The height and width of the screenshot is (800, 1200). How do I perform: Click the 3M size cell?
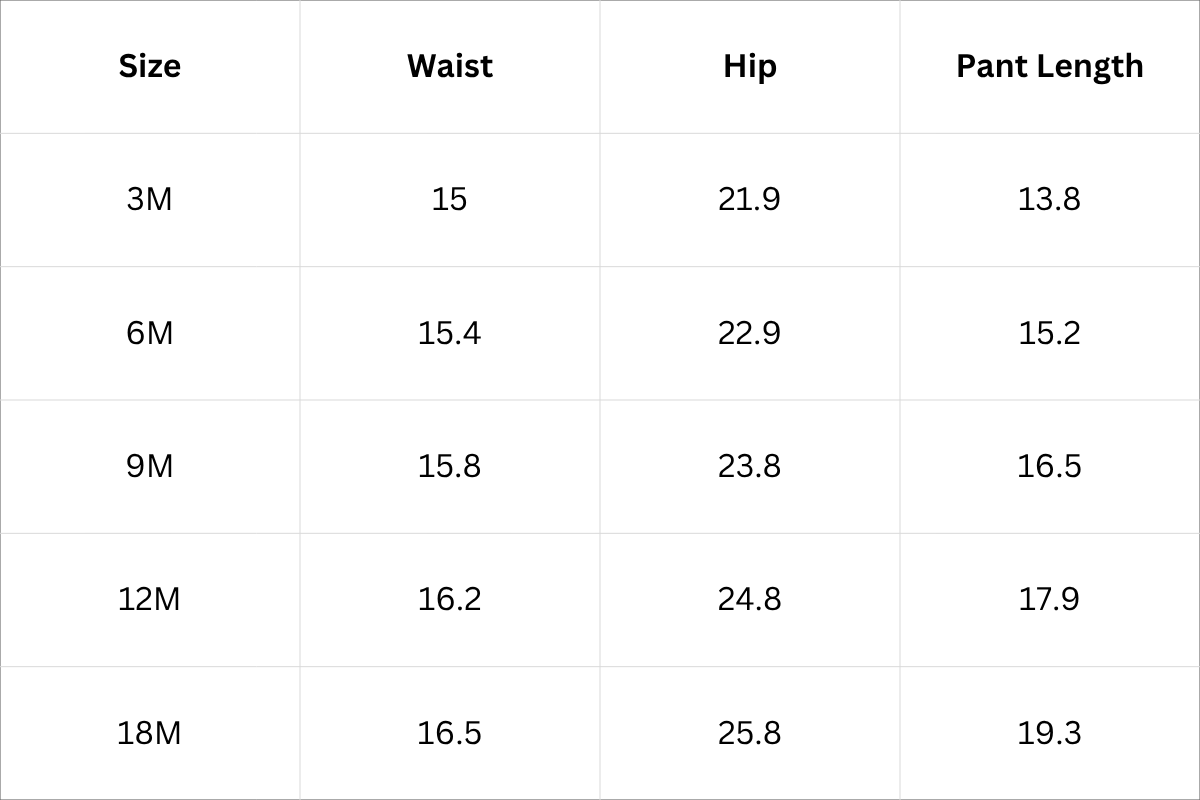[x=150, y=199]
